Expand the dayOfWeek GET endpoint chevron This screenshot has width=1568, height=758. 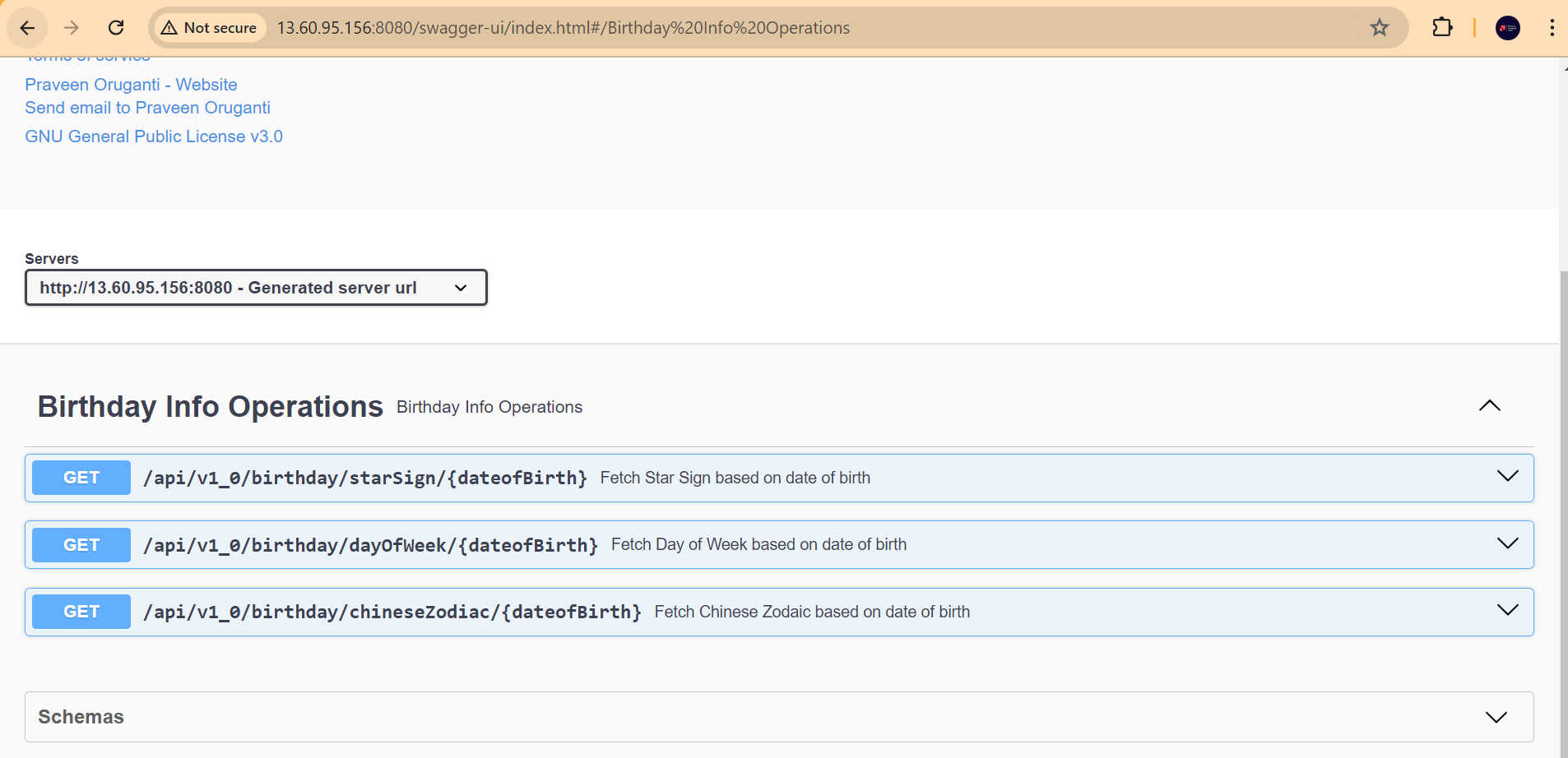pyautogui.click(x=1508, y=543)
